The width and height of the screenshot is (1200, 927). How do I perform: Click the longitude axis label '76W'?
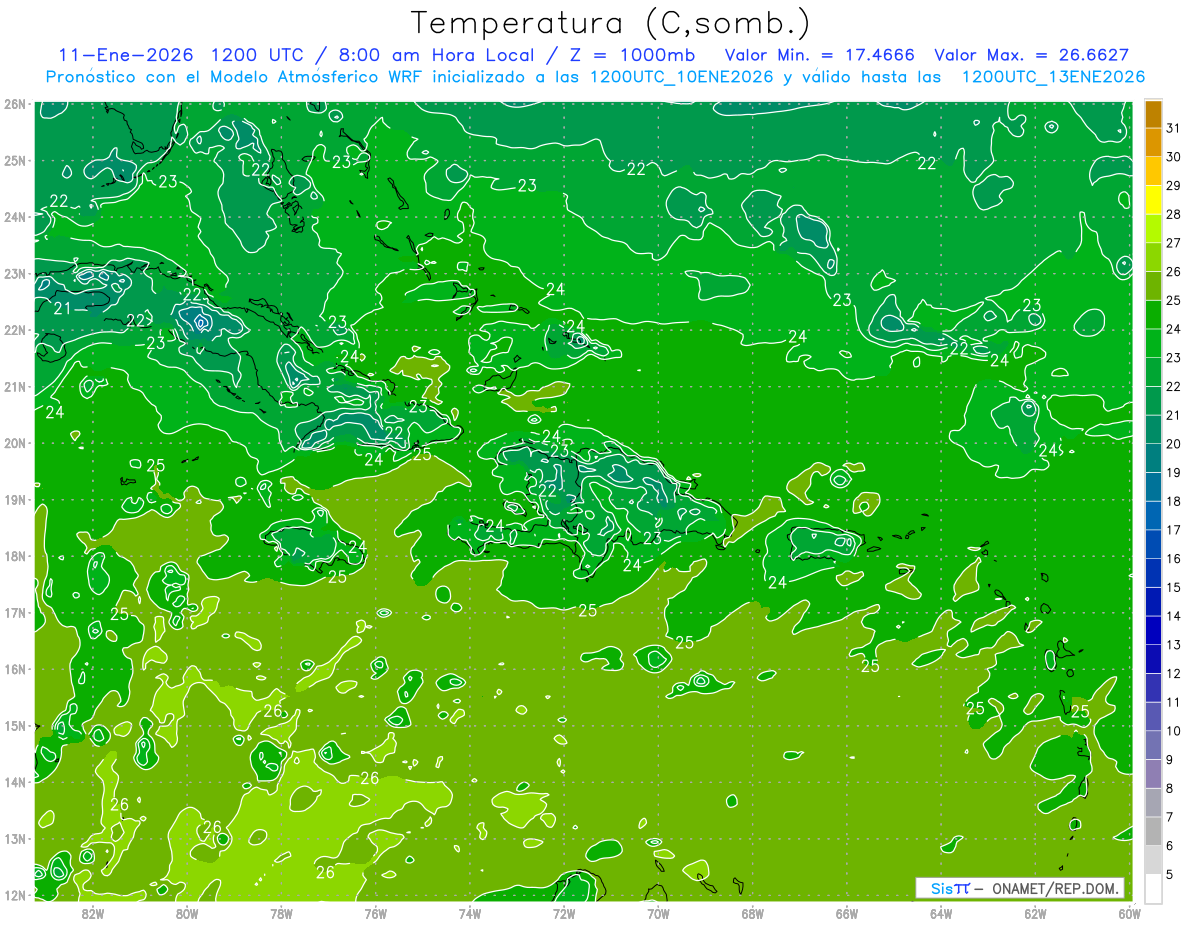pos(376,913)
